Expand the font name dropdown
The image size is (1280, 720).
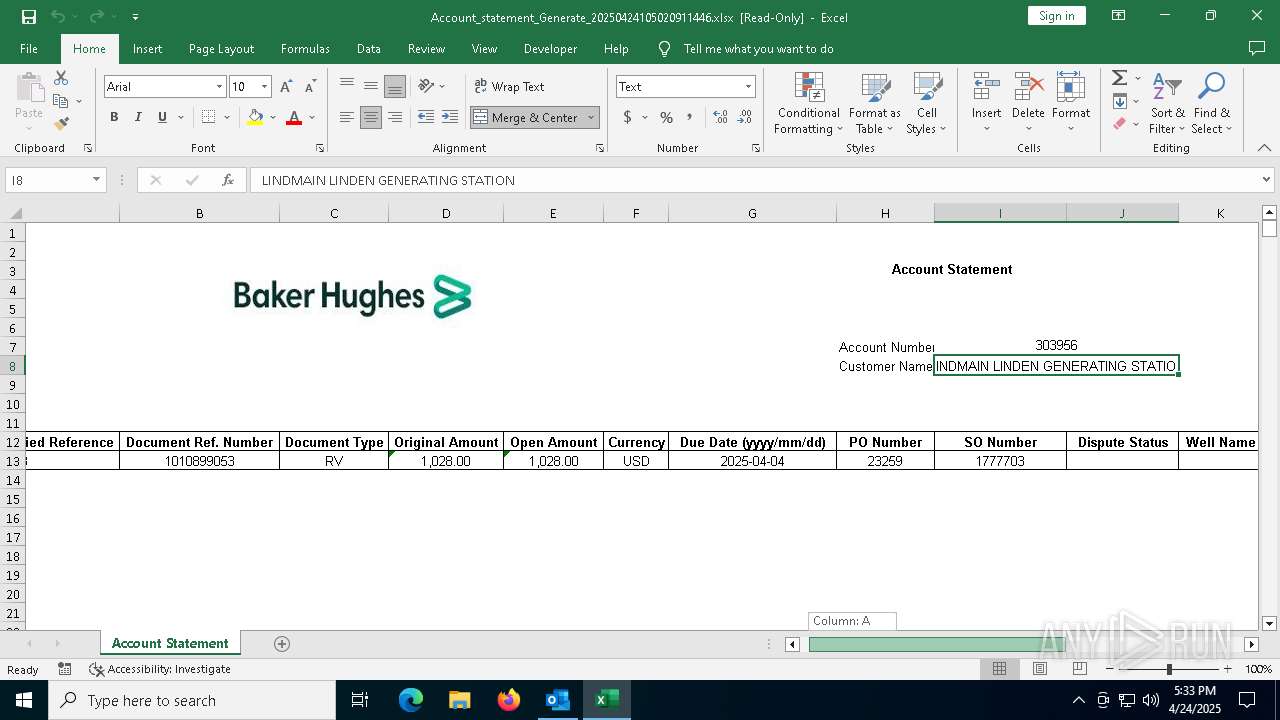point(219,87)
